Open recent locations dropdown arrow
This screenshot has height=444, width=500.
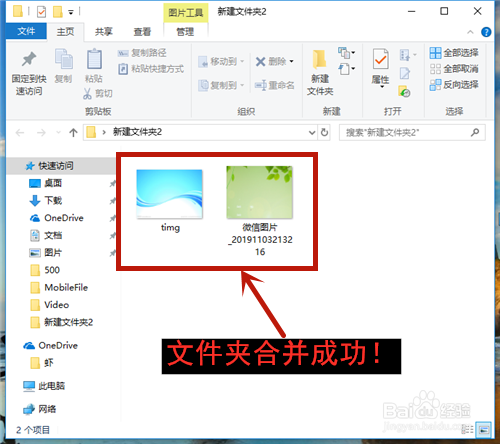tap(59, 133)
